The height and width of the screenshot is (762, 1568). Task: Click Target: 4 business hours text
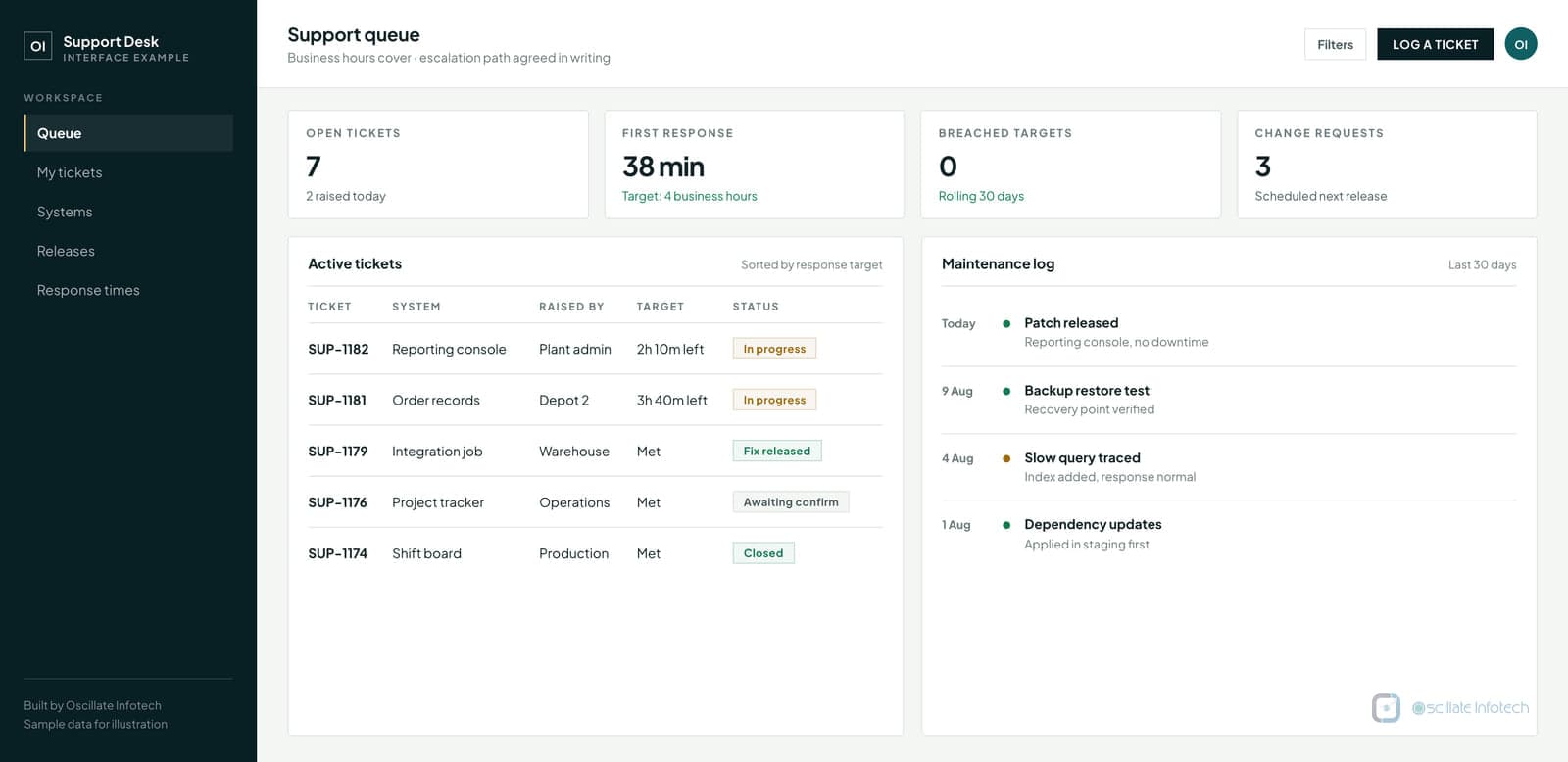pyautogui.click(x=689, y=196)
